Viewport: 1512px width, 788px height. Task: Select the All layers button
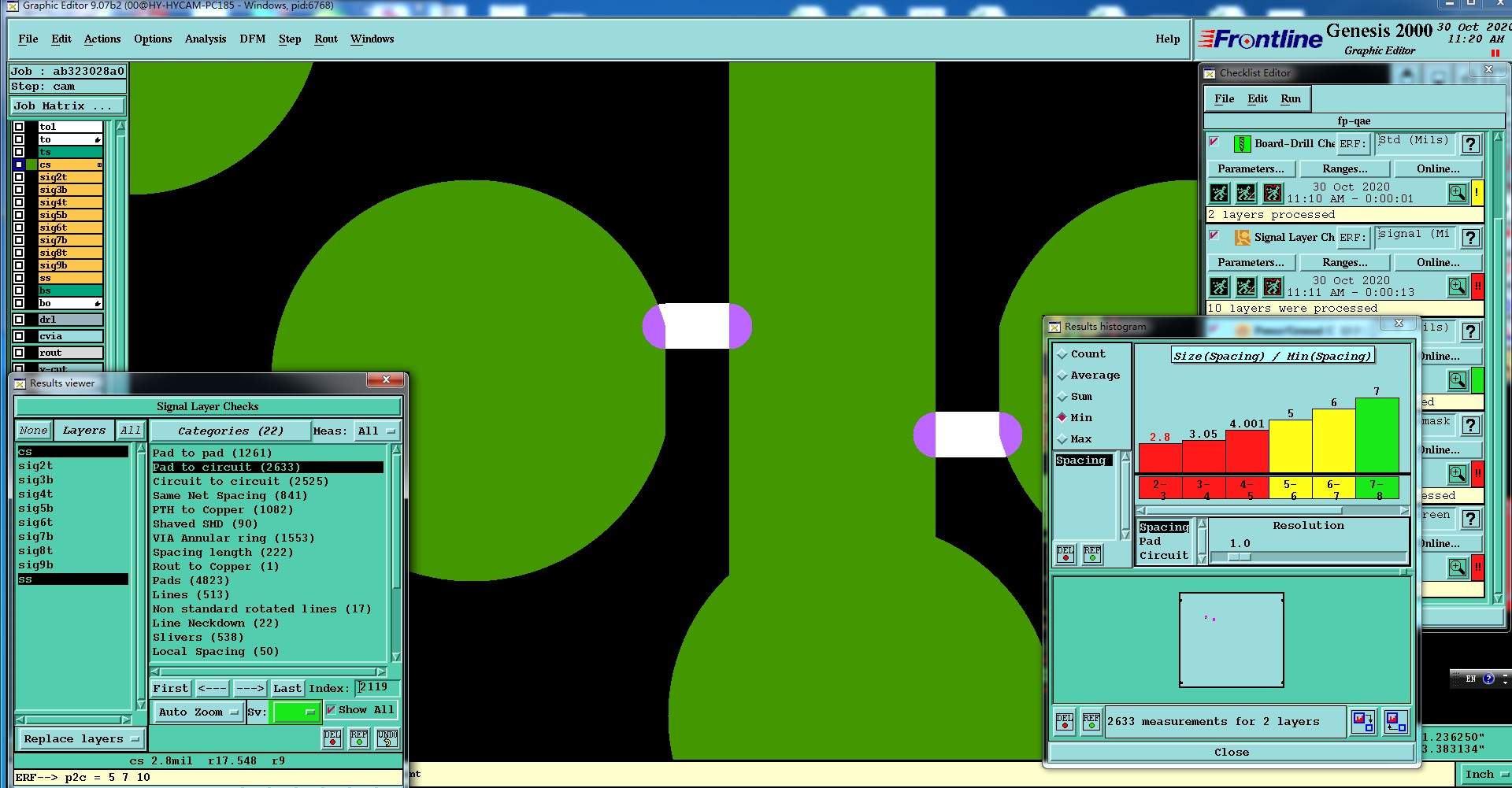pos(131,431)
